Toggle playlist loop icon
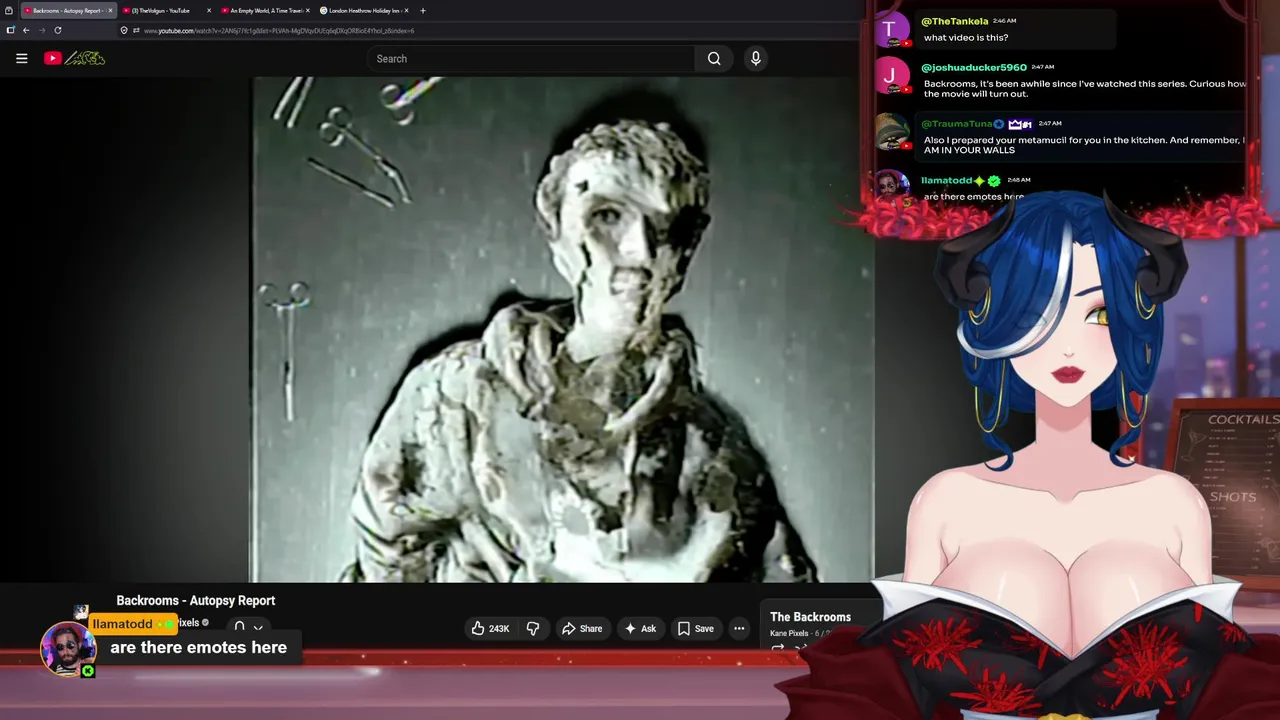This screenshot has width=1280, height=720. pyautogui.click(x=778, y=648)
